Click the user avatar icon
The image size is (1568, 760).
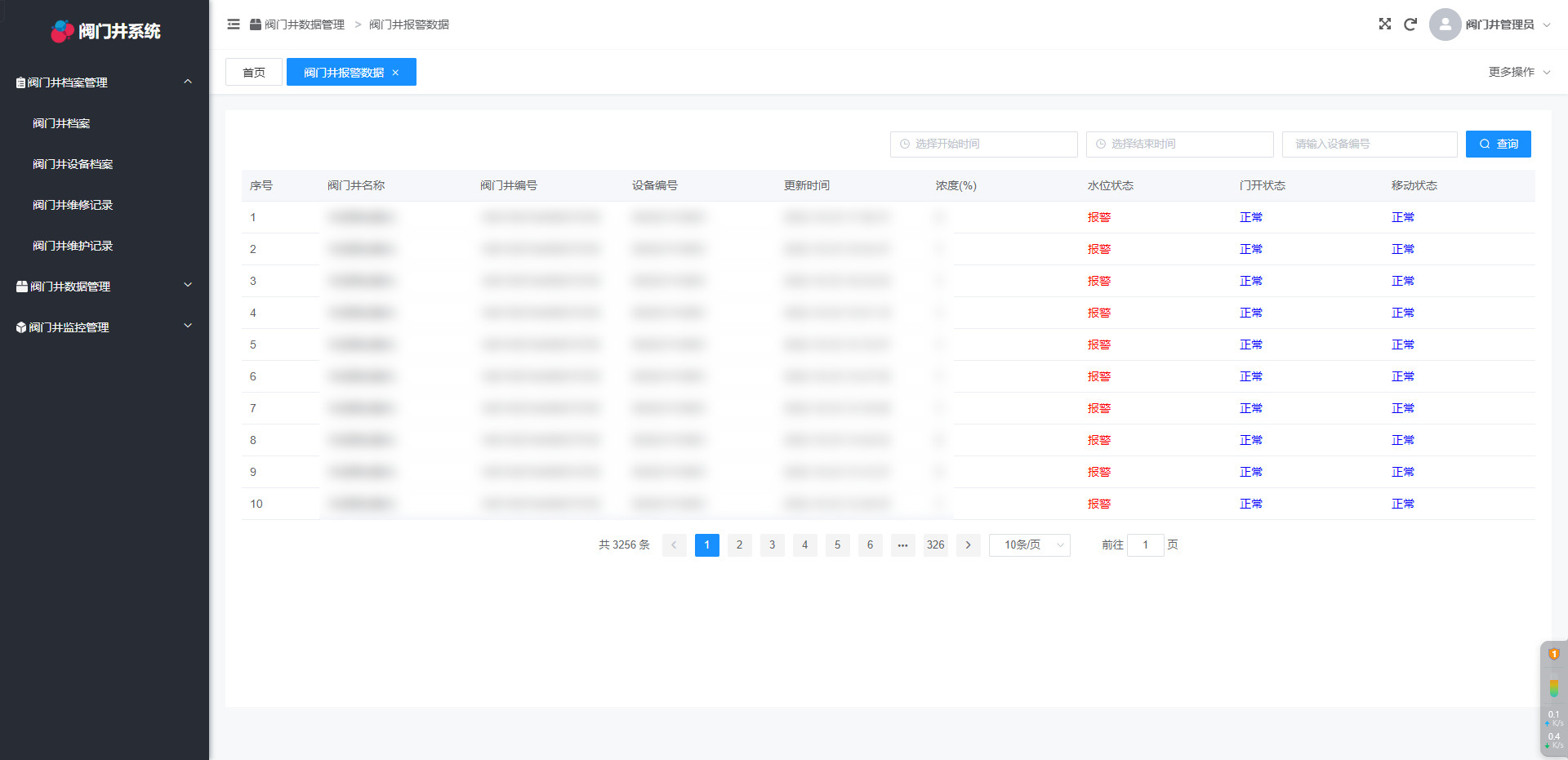(x=1445, y=24)
